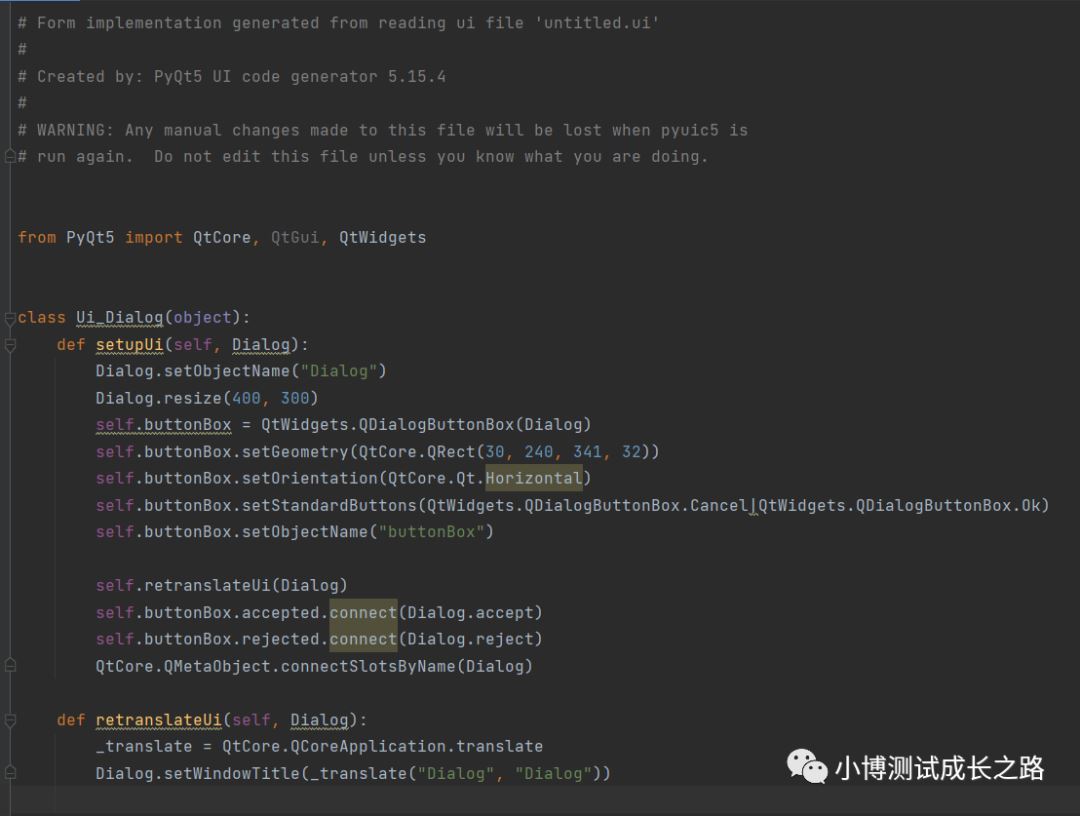Collapse the retranslateUi method fold arrow
The width and height of the screenshot is (1080, 816).
(x=8, y=720)
